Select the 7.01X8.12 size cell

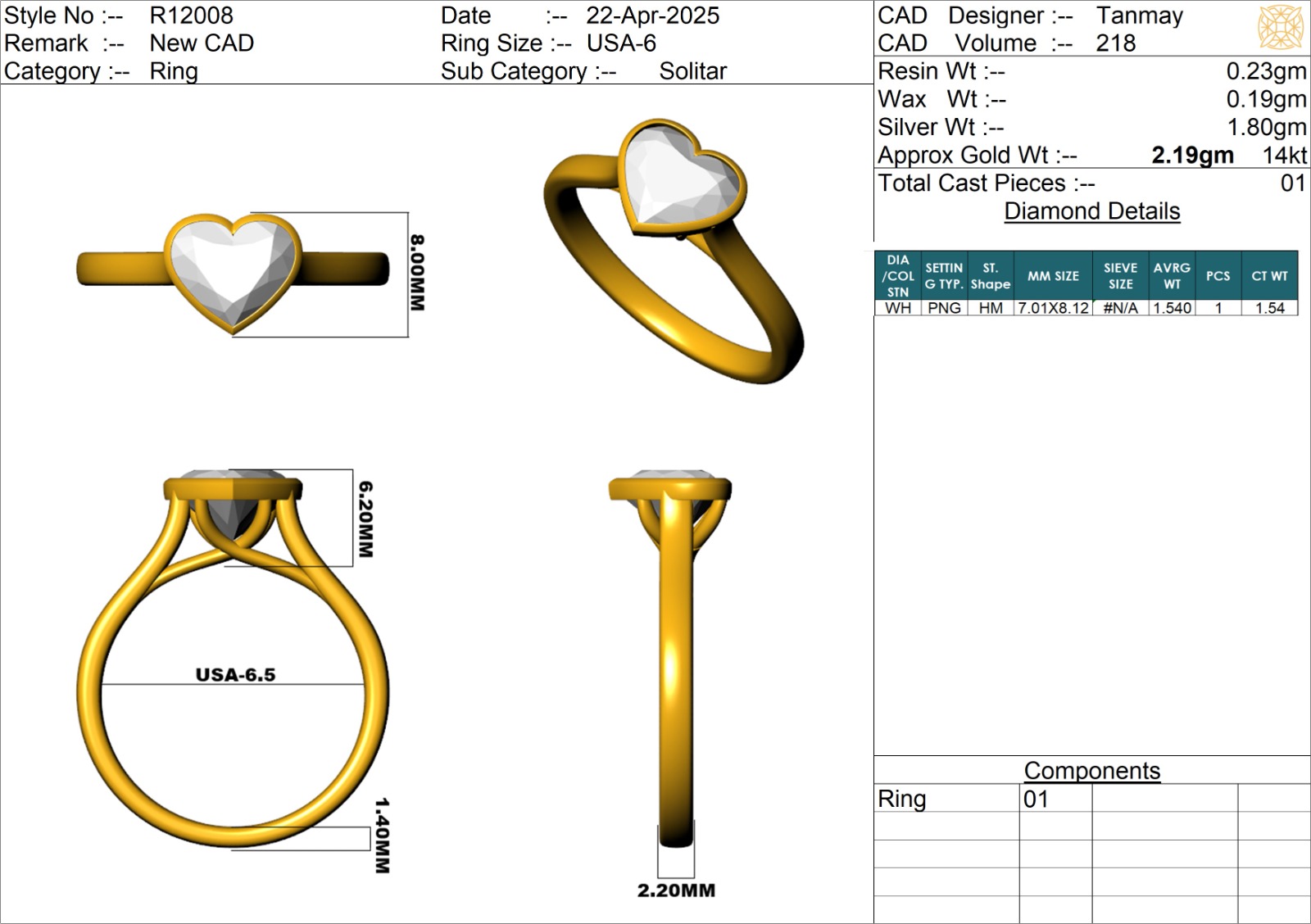(1053, 308)
